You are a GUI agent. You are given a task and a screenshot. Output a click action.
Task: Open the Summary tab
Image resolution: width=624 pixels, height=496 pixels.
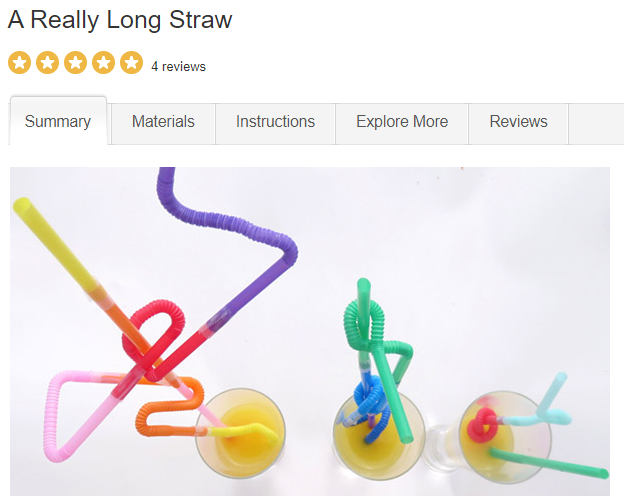pyautogui.click(x=58, y=121)
